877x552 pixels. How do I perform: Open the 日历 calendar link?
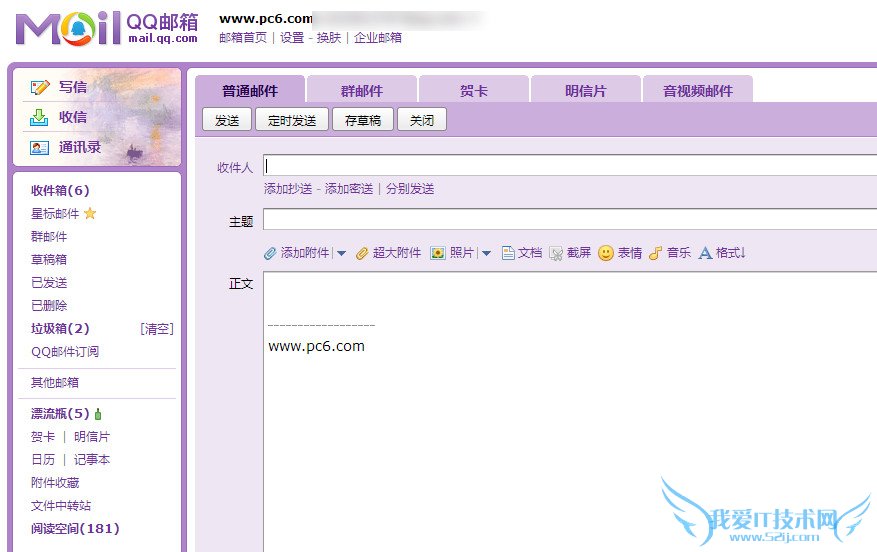click(x=43, y=460)
